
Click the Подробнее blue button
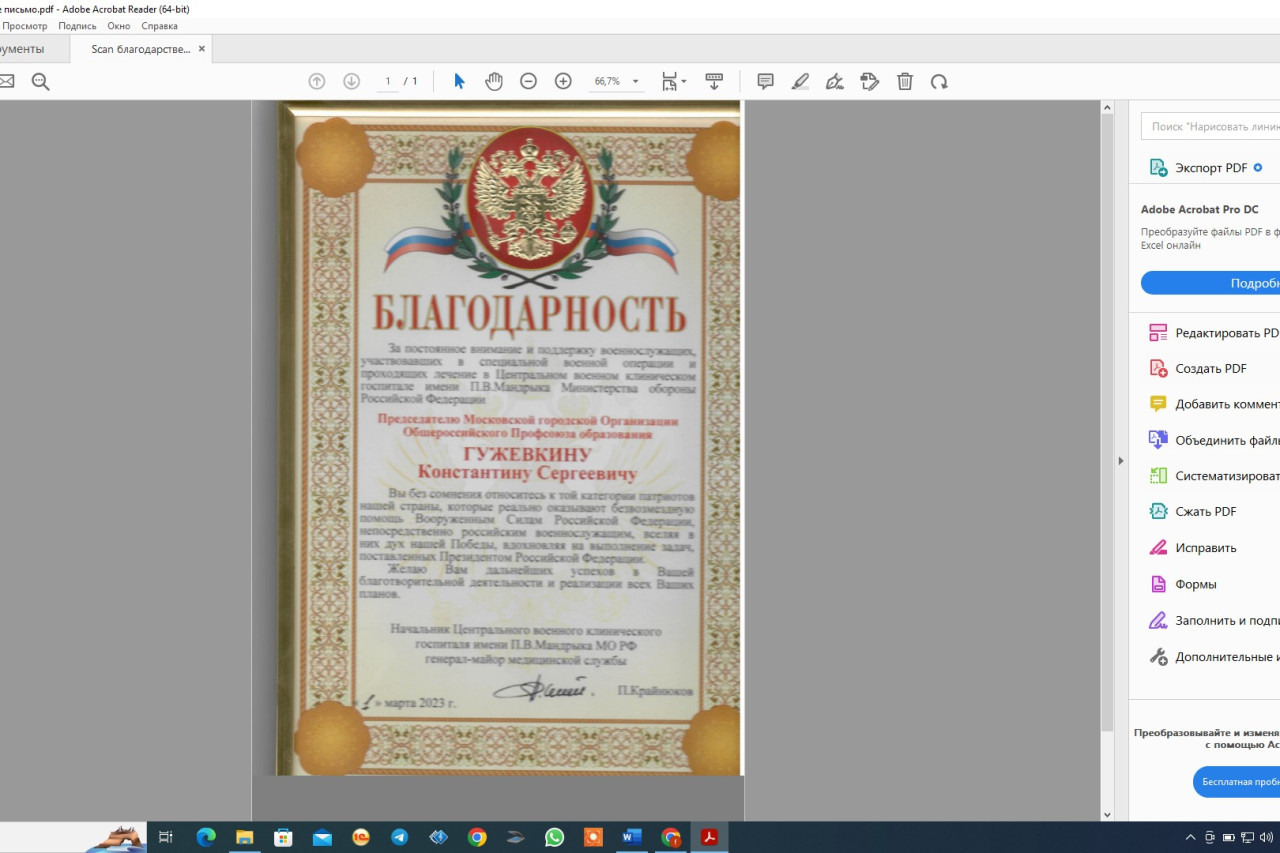coord(1210,283)
